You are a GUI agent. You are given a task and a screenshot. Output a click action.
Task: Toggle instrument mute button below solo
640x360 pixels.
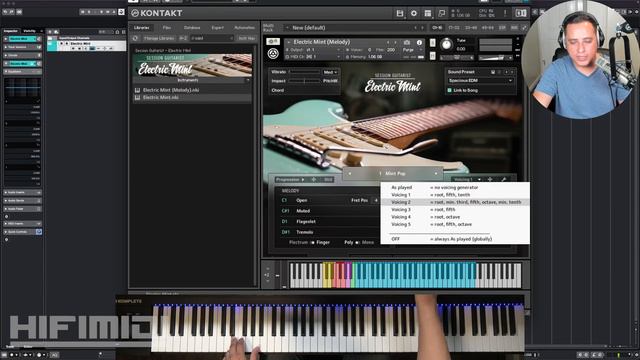pos(433,56)
